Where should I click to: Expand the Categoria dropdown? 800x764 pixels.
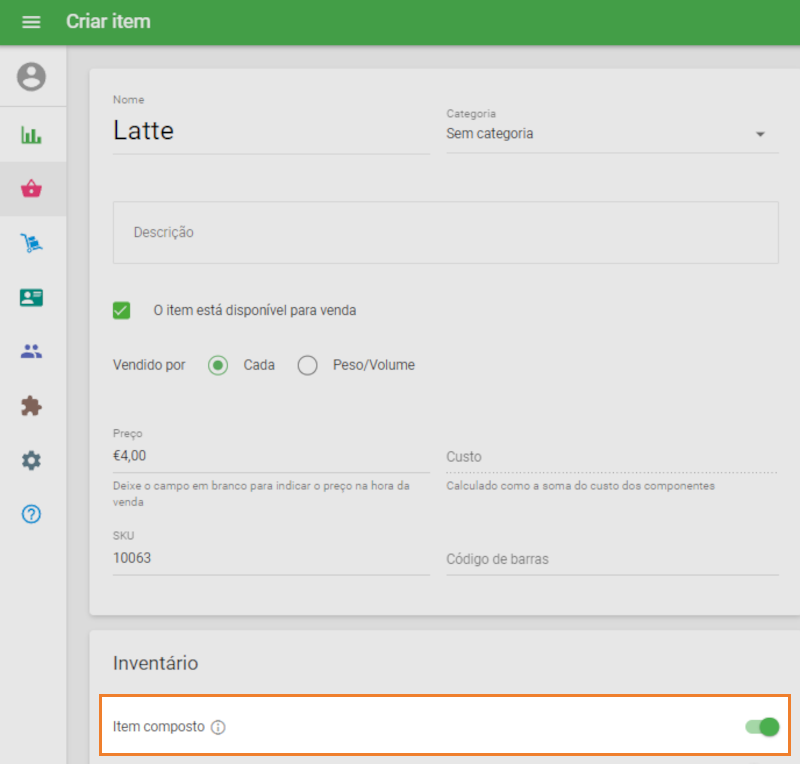coord(611,134)
